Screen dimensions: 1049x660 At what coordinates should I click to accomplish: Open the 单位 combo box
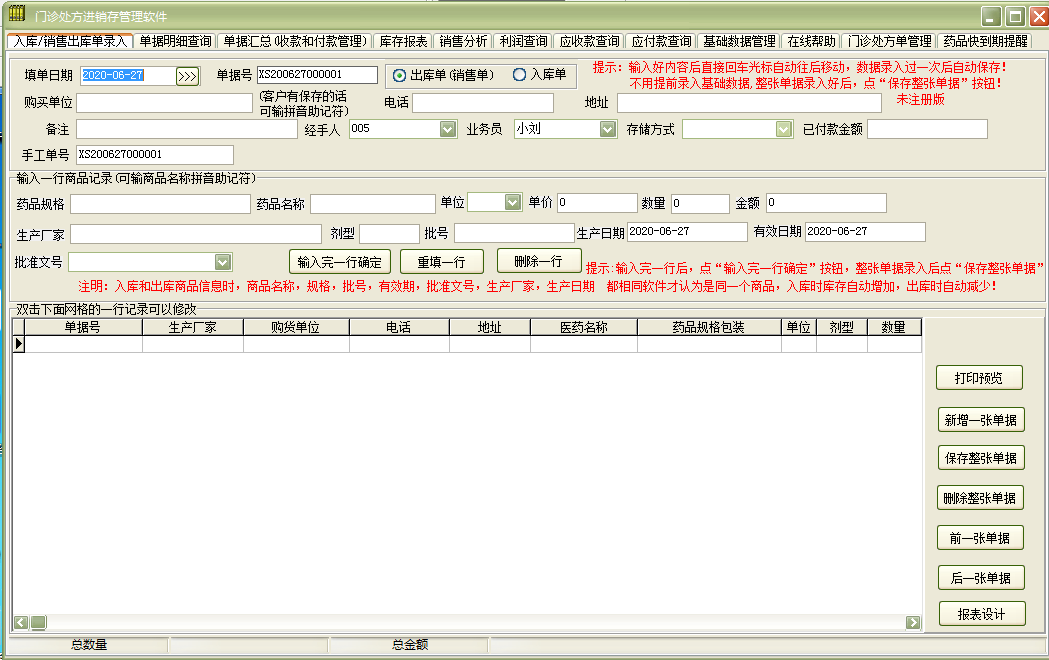tap(513, 202)
